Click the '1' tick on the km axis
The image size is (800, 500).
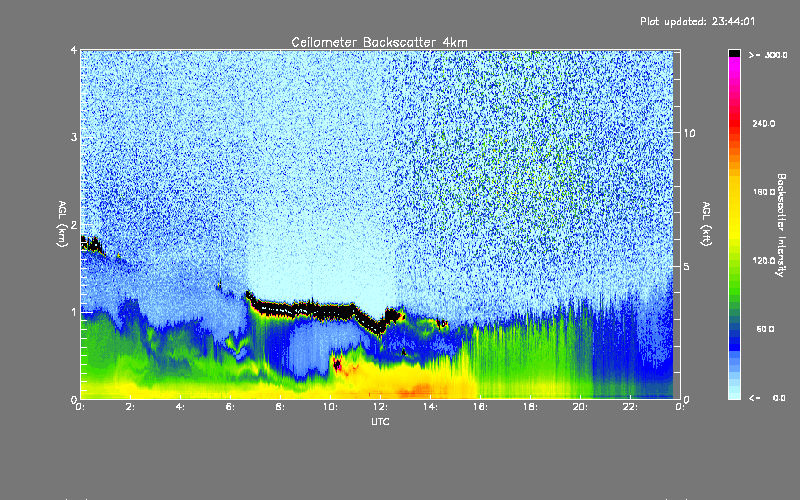coord(74,312)
